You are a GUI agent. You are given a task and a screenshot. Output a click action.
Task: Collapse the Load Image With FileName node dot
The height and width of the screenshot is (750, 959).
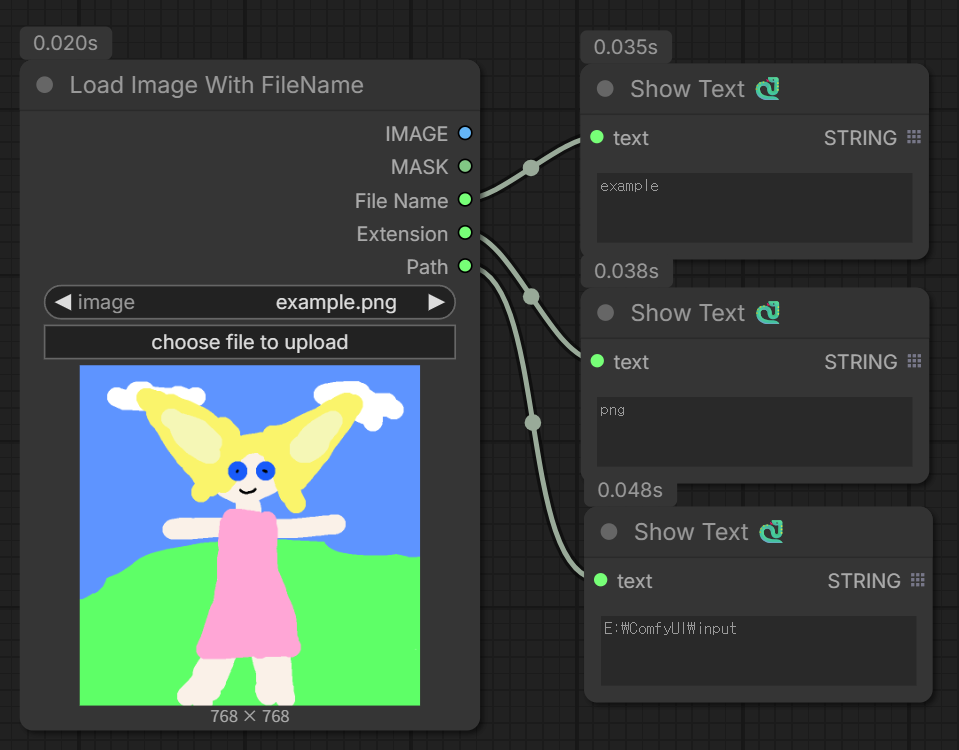45,85
